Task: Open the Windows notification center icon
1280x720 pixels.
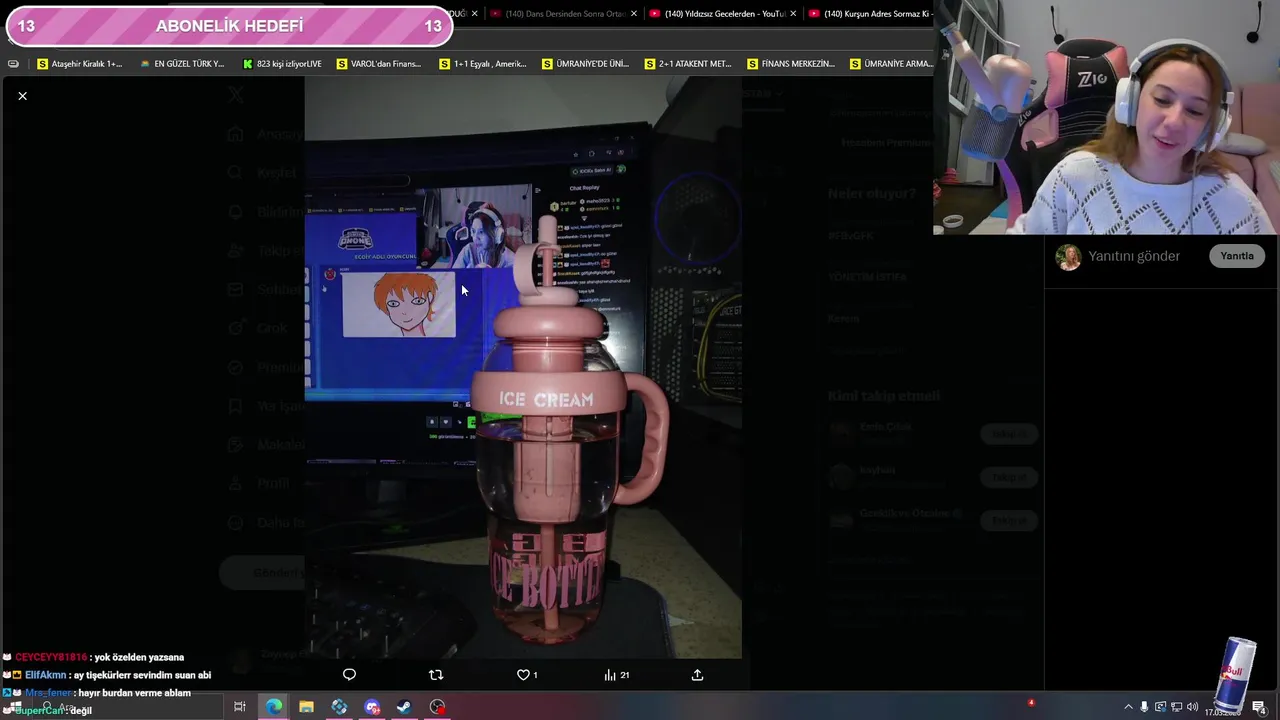Action: click(1259, 707)
